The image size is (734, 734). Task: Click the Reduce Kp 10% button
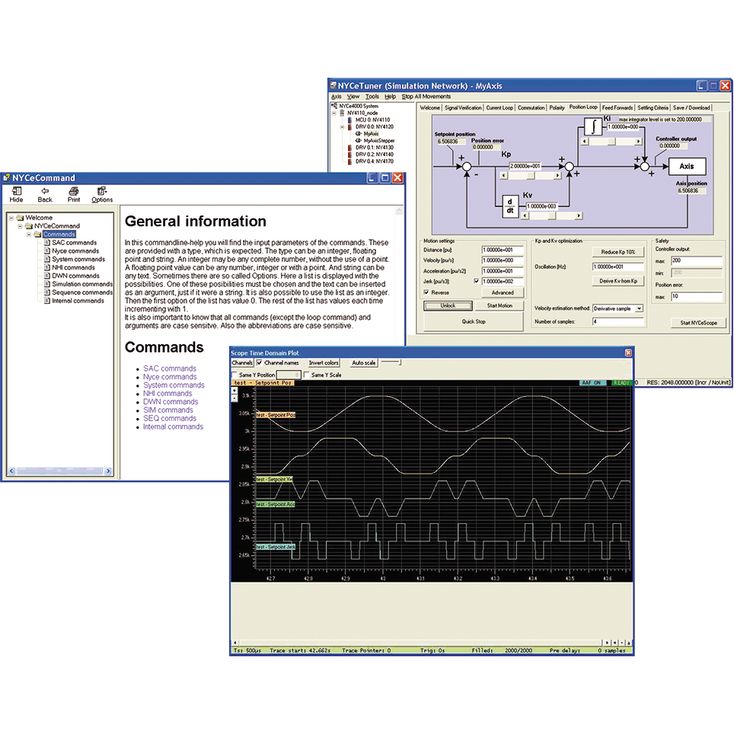[x=618, y=252]
